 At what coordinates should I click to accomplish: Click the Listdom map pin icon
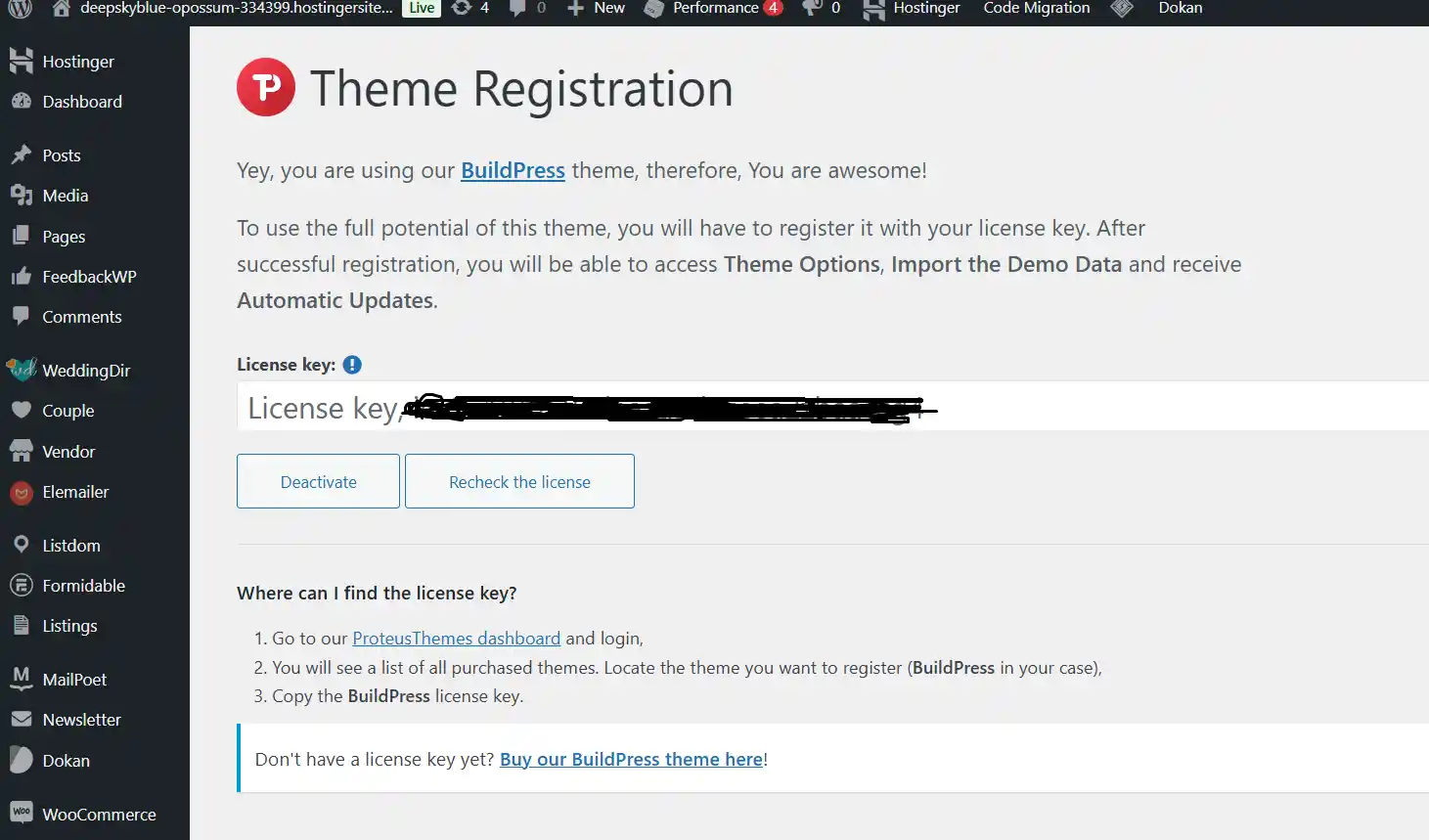(x=21, y=545)
